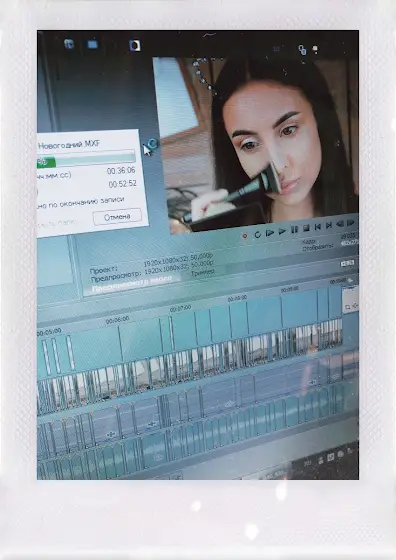Click the Play From Start button

pos(270,232)
